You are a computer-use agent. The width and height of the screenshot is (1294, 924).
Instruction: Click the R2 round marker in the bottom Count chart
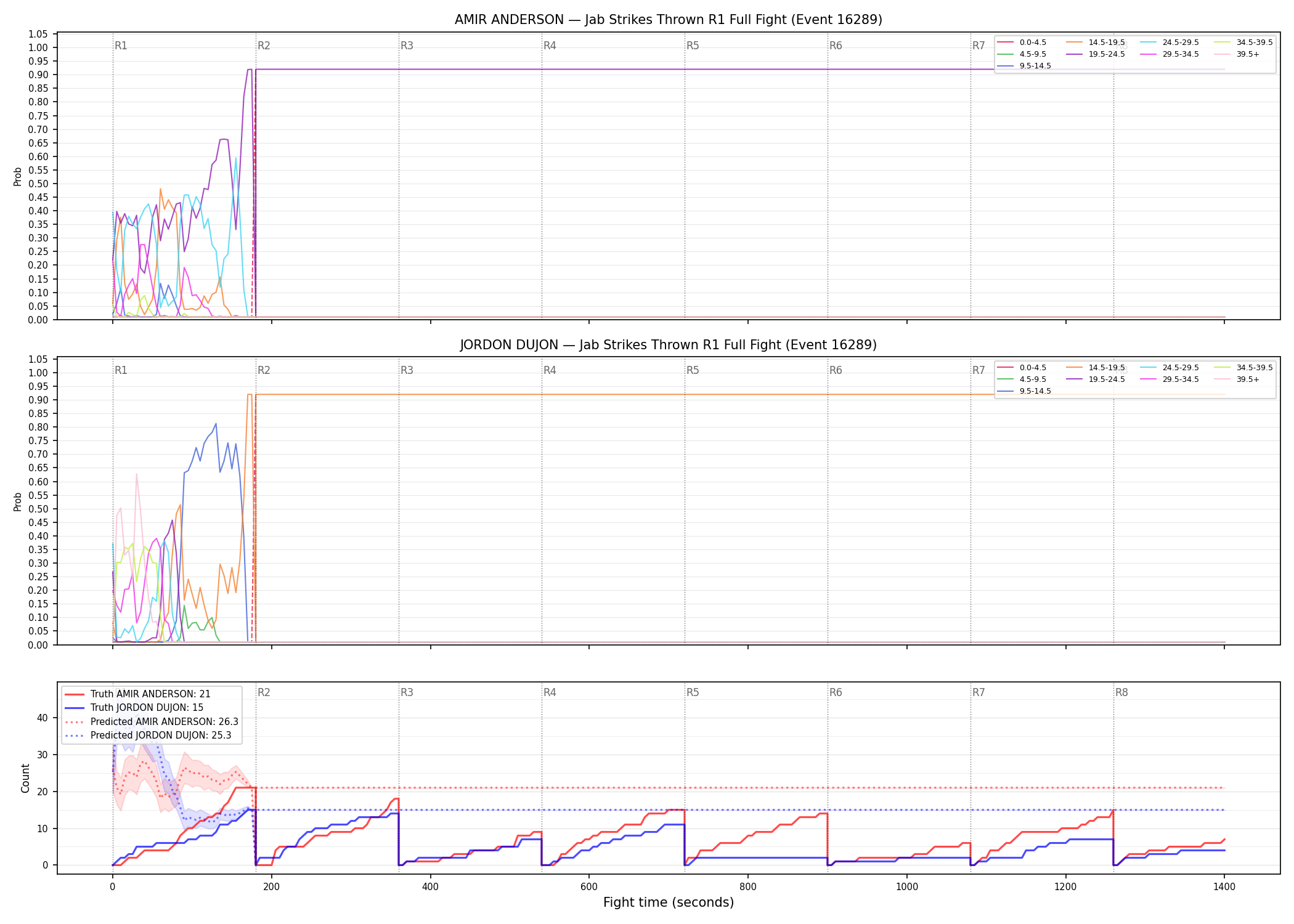(x=264, y=692)
